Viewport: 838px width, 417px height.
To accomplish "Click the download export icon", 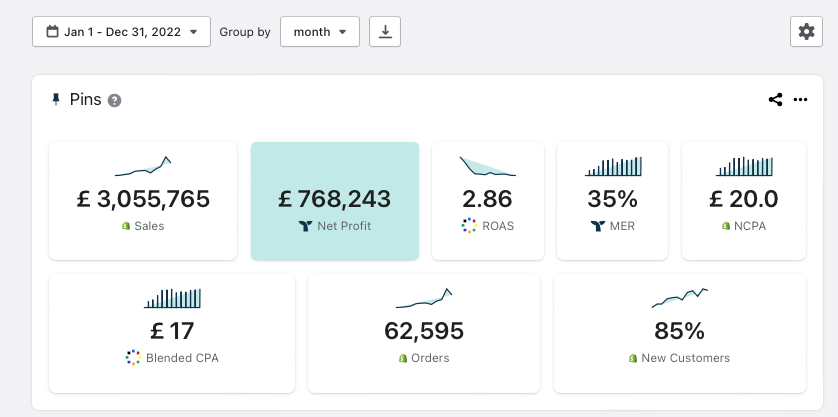I will point(385,32).
